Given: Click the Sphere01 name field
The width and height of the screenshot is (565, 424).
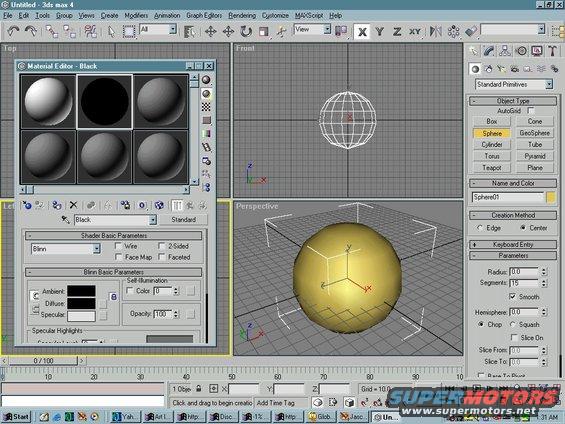Looking at the screenshot, I should point(507,197).
